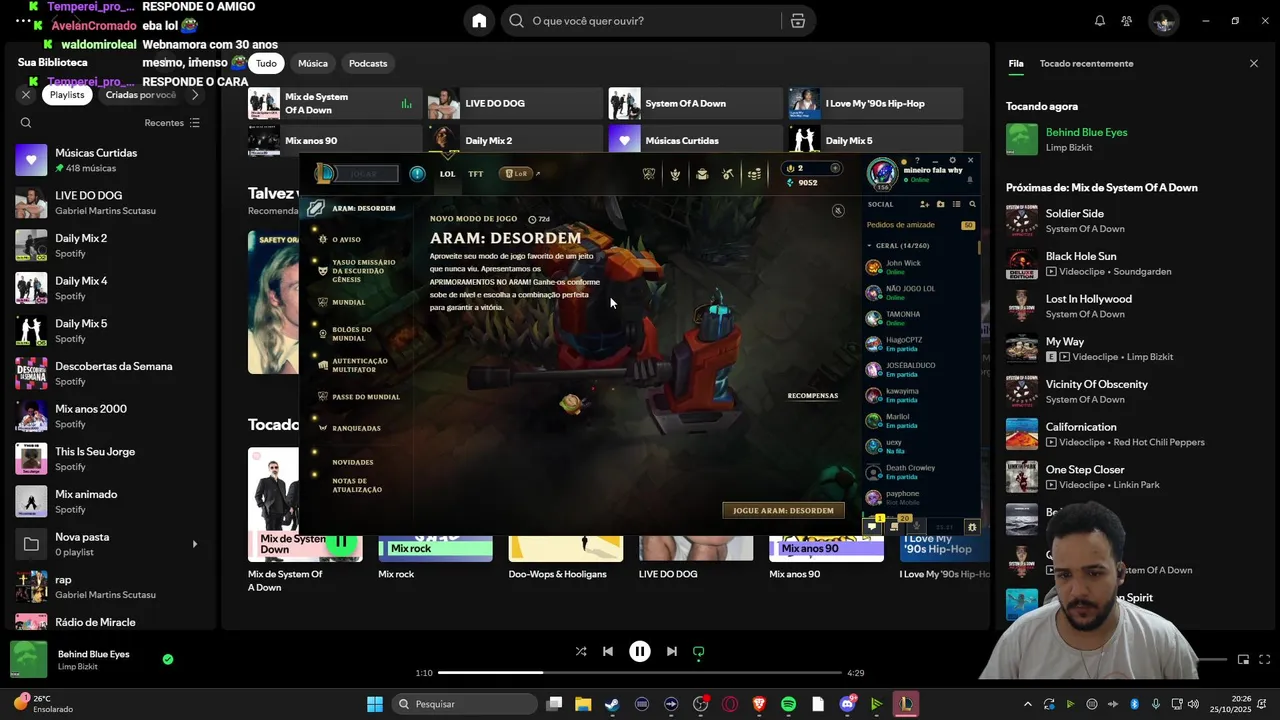The image size is (1280, 720).
Task: Select Criadas por você filter chip
Action: (x=140, y=95)
